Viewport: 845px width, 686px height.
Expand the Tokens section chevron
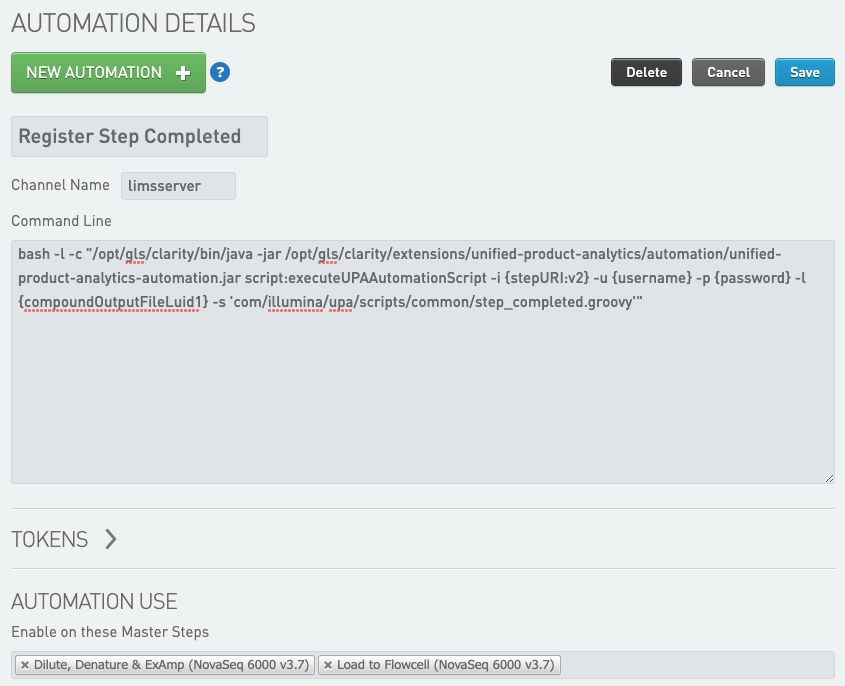[x=110, y=539]
